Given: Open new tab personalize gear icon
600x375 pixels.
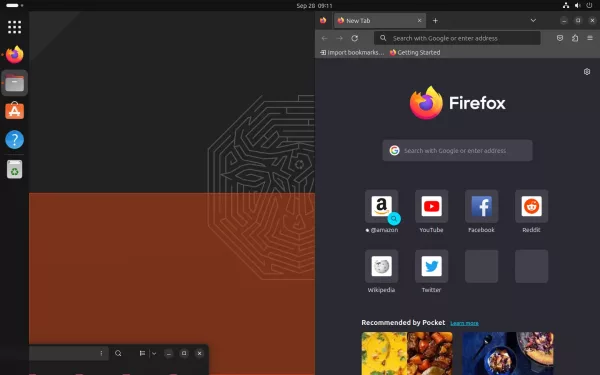Looking at the screenshot, I should [x=587, y=72].
